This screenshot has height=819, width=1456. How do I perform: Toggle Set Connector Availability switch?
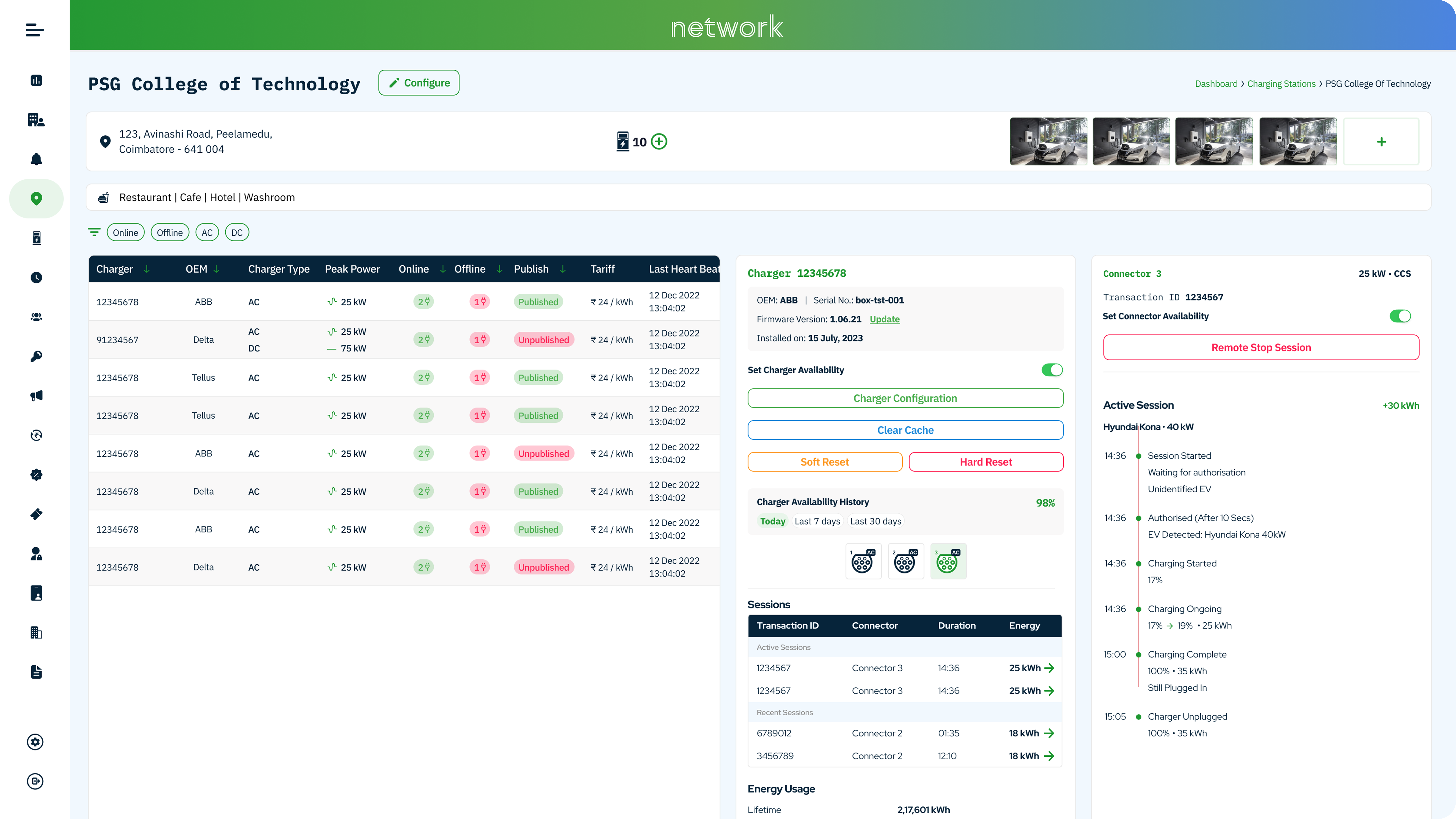(1400, 316)
